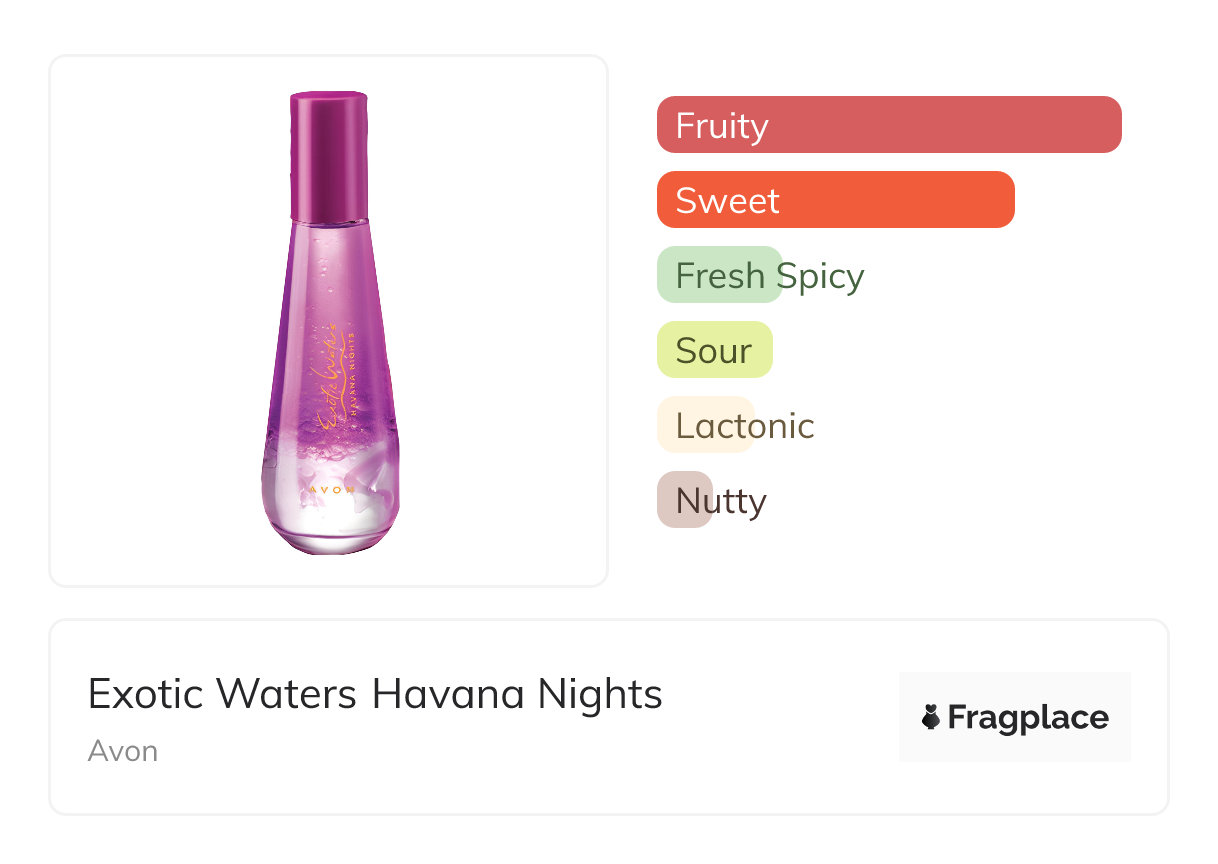Click the brown Nutty accord bar
The image size is (1218, 864).
pos(684,500)
